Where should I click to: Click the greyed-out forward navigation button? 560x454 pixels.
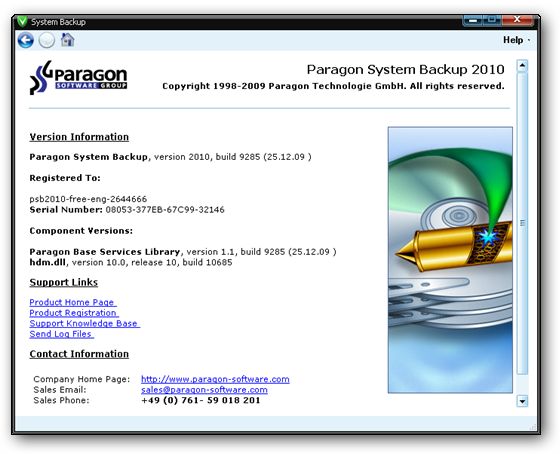(x=47, y=40)
